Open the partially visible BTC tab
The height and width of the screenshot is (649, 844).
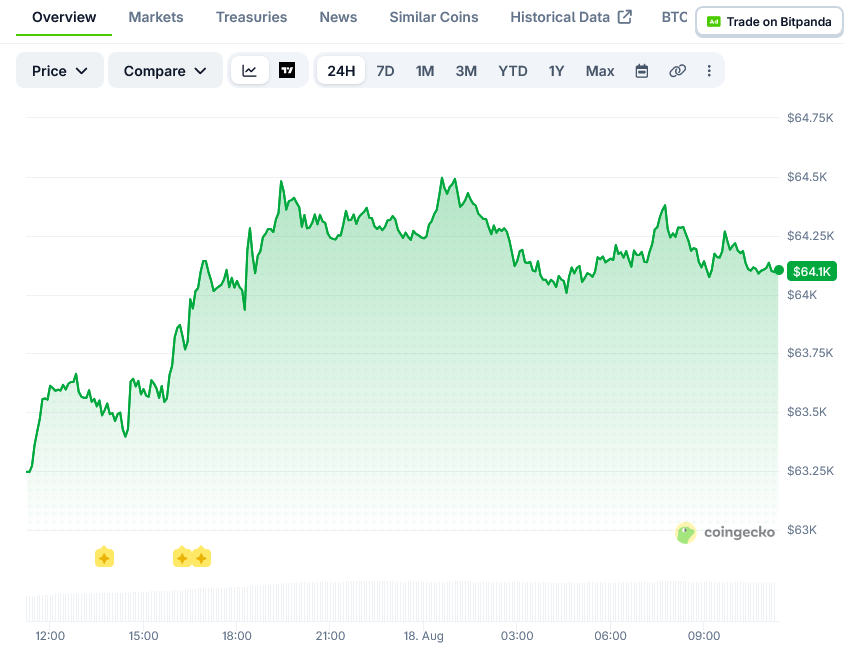(x=674, y=17)
